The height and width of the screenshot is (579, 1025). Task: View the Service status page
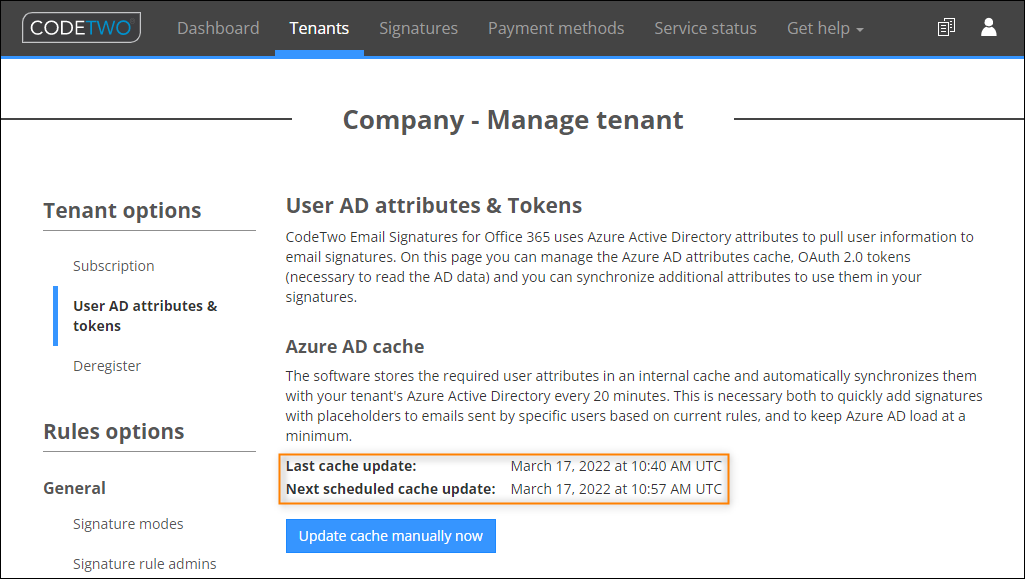point(705,28)
